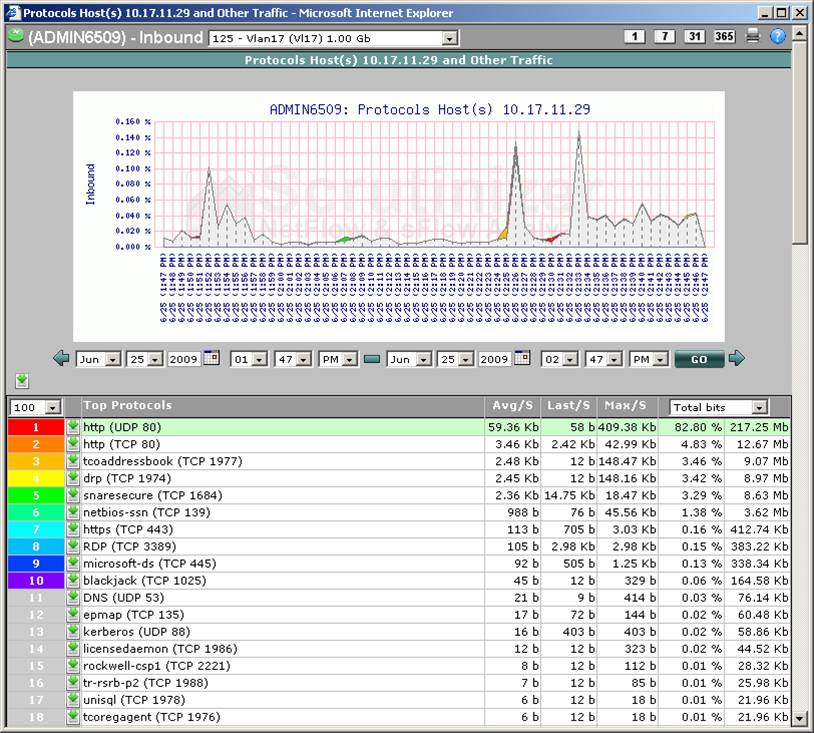This screenshot has height=733, width=814.
Task: Click the green arrow icon for drp (TCP 1974)
Action: [x=73, y=479]
